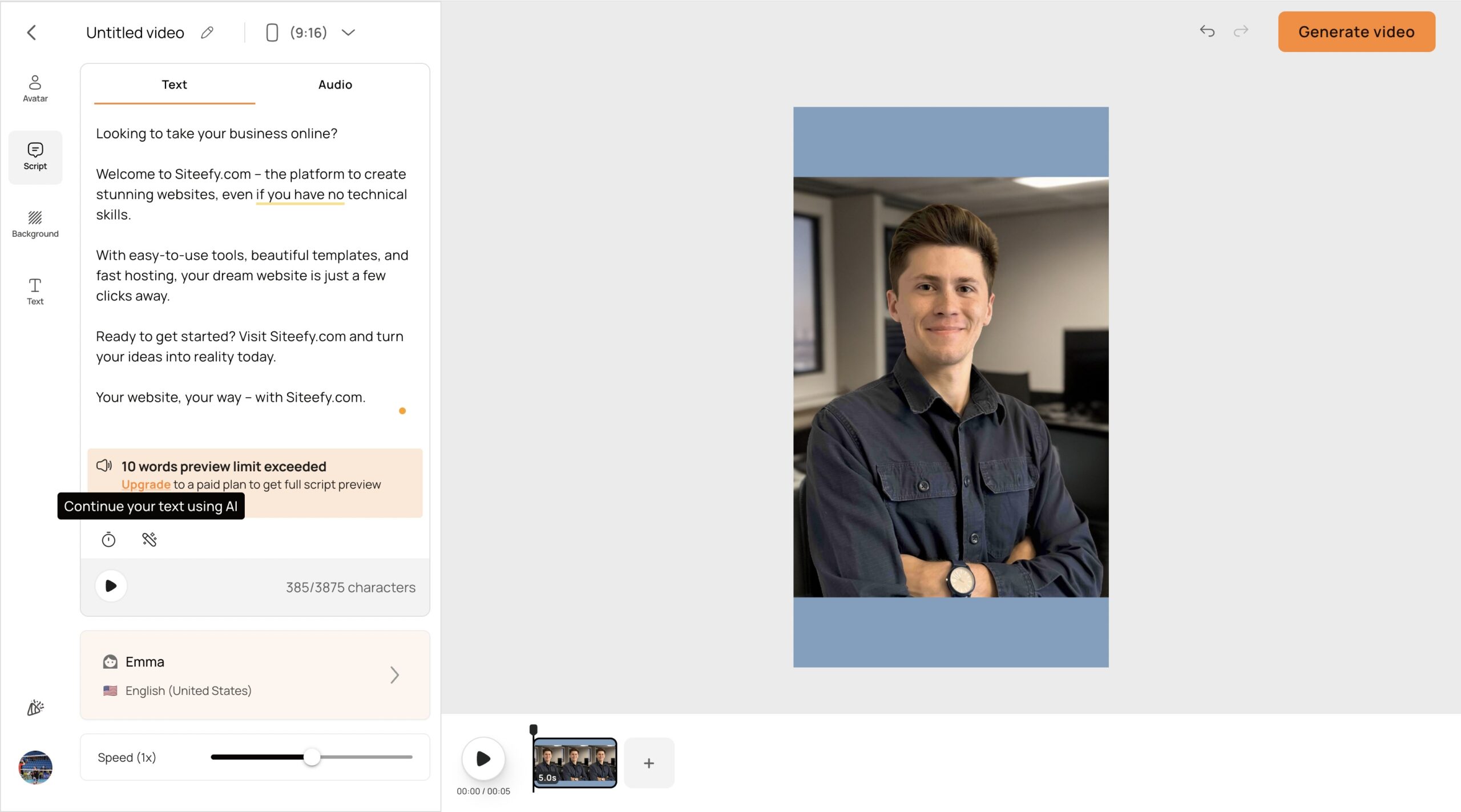Screen dimensions: 1461x812
Task: Add a new scene with plus button
Action: pos(648,763)
